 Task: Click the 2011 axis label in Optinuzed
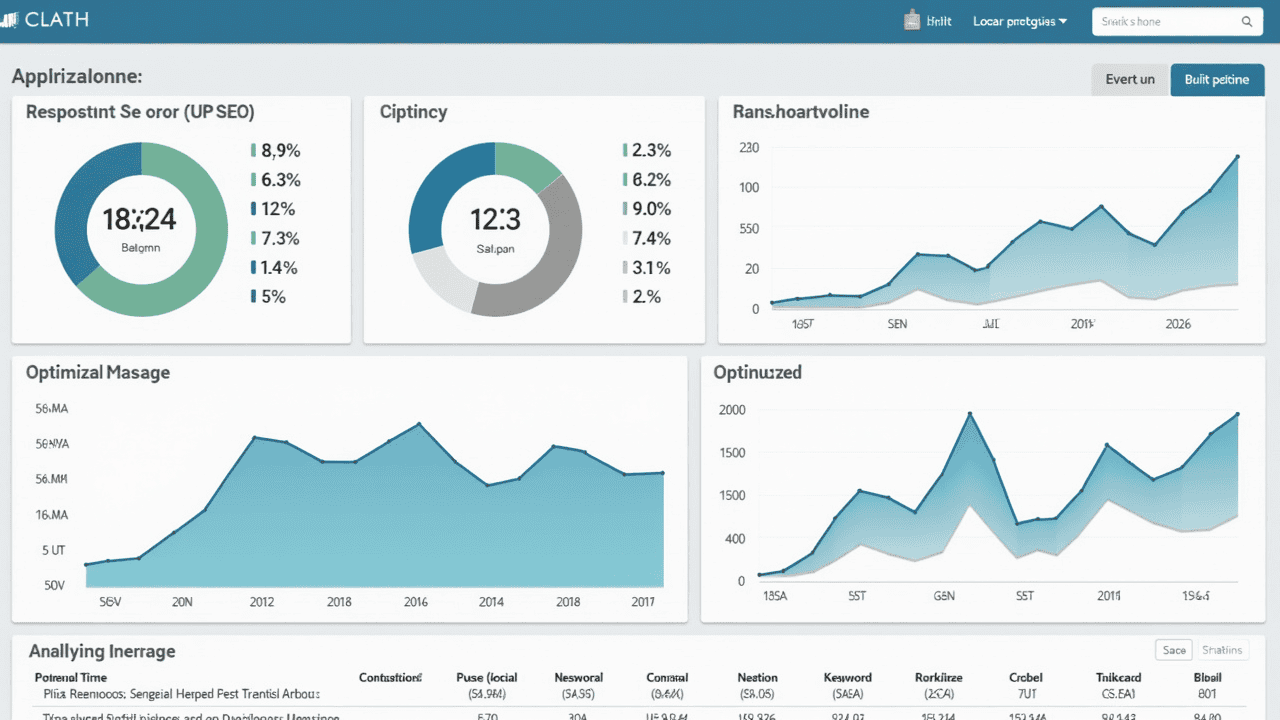tap(1108, 595)
